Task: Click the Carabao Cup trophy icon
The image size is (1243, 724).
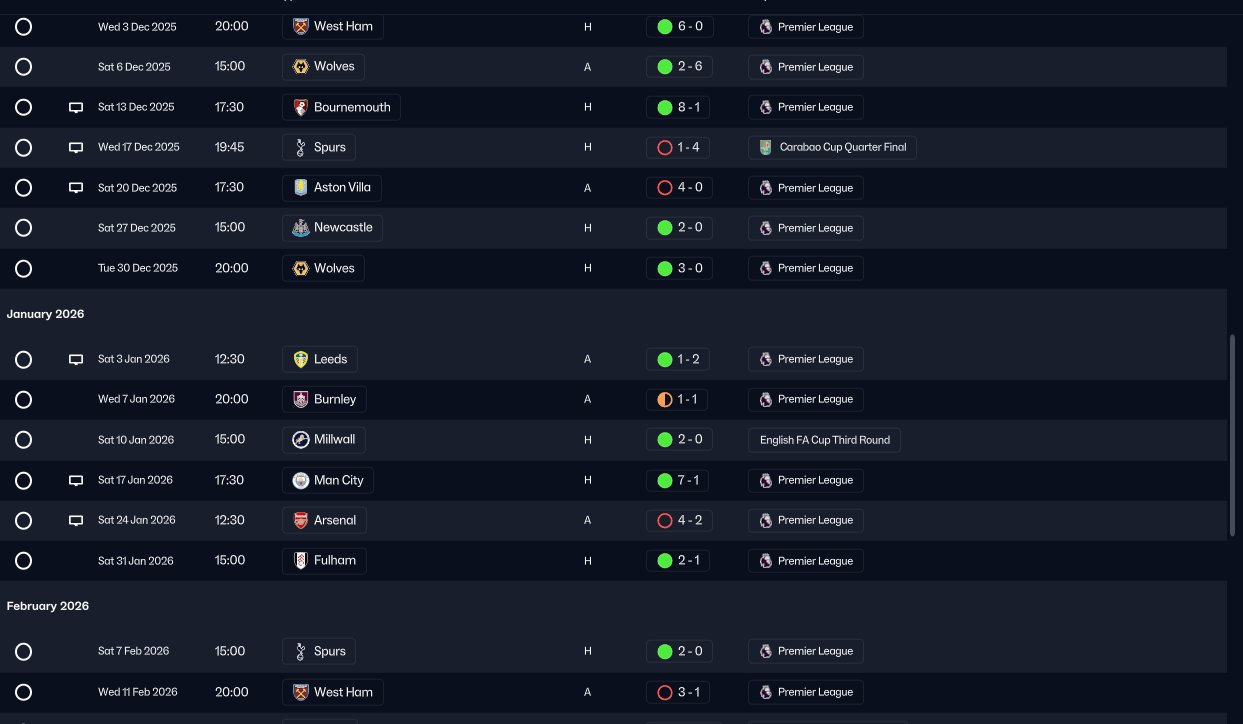Action: click(766, 147)
